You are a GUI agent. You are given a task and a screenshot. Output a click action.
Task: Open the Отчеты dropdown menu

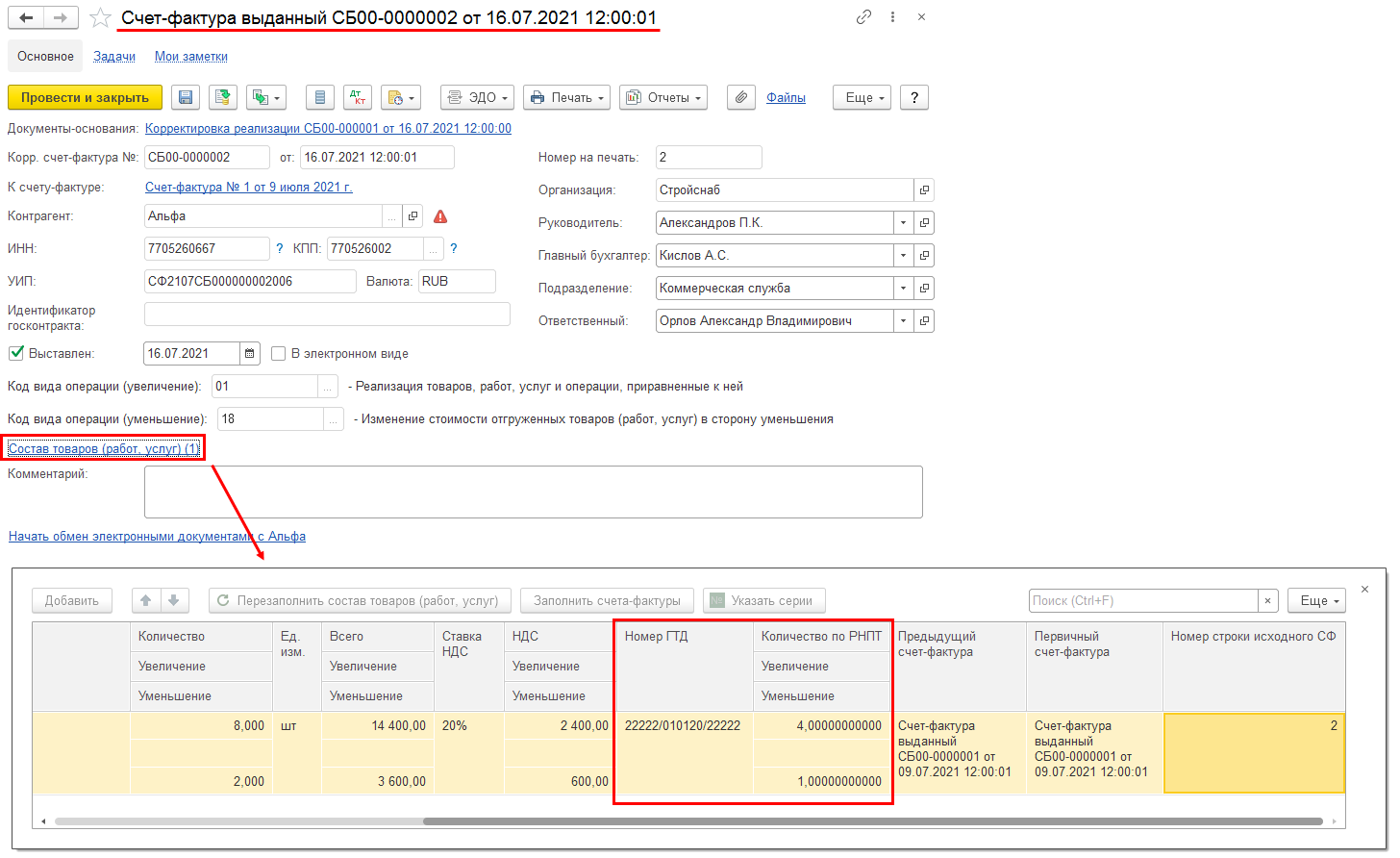coord(663,97)
